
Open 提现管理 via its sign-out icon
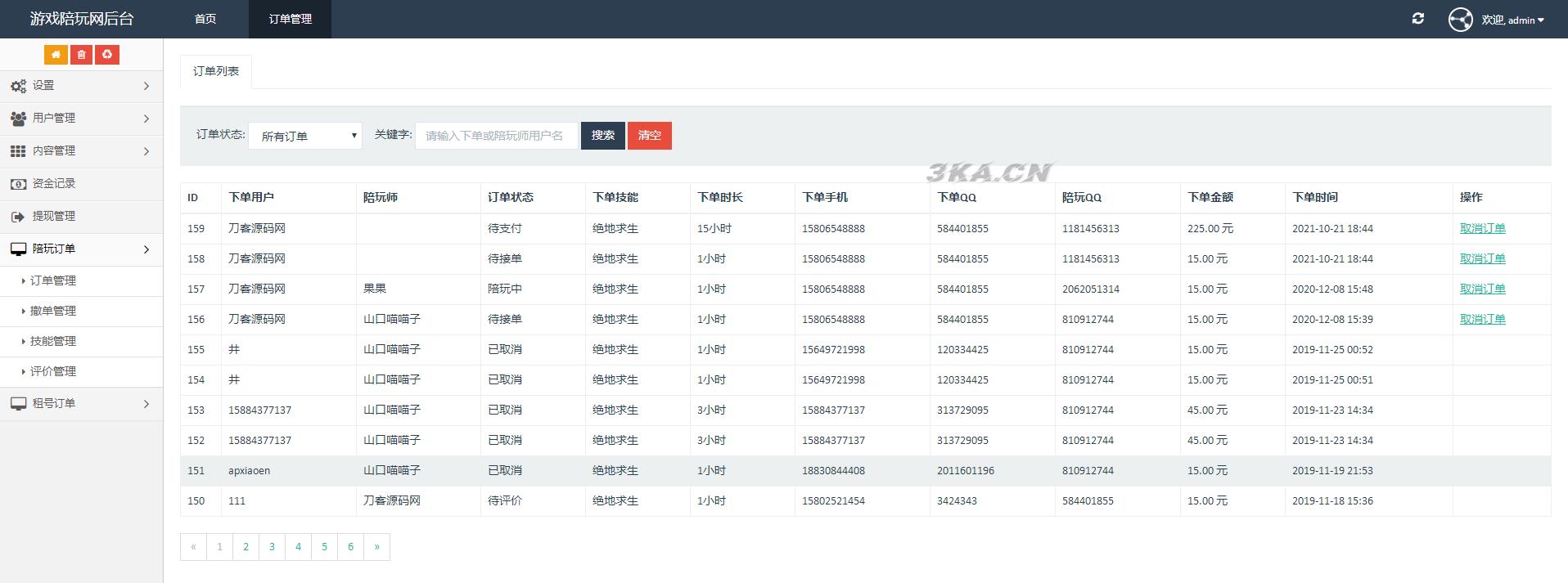pos(18,217)
